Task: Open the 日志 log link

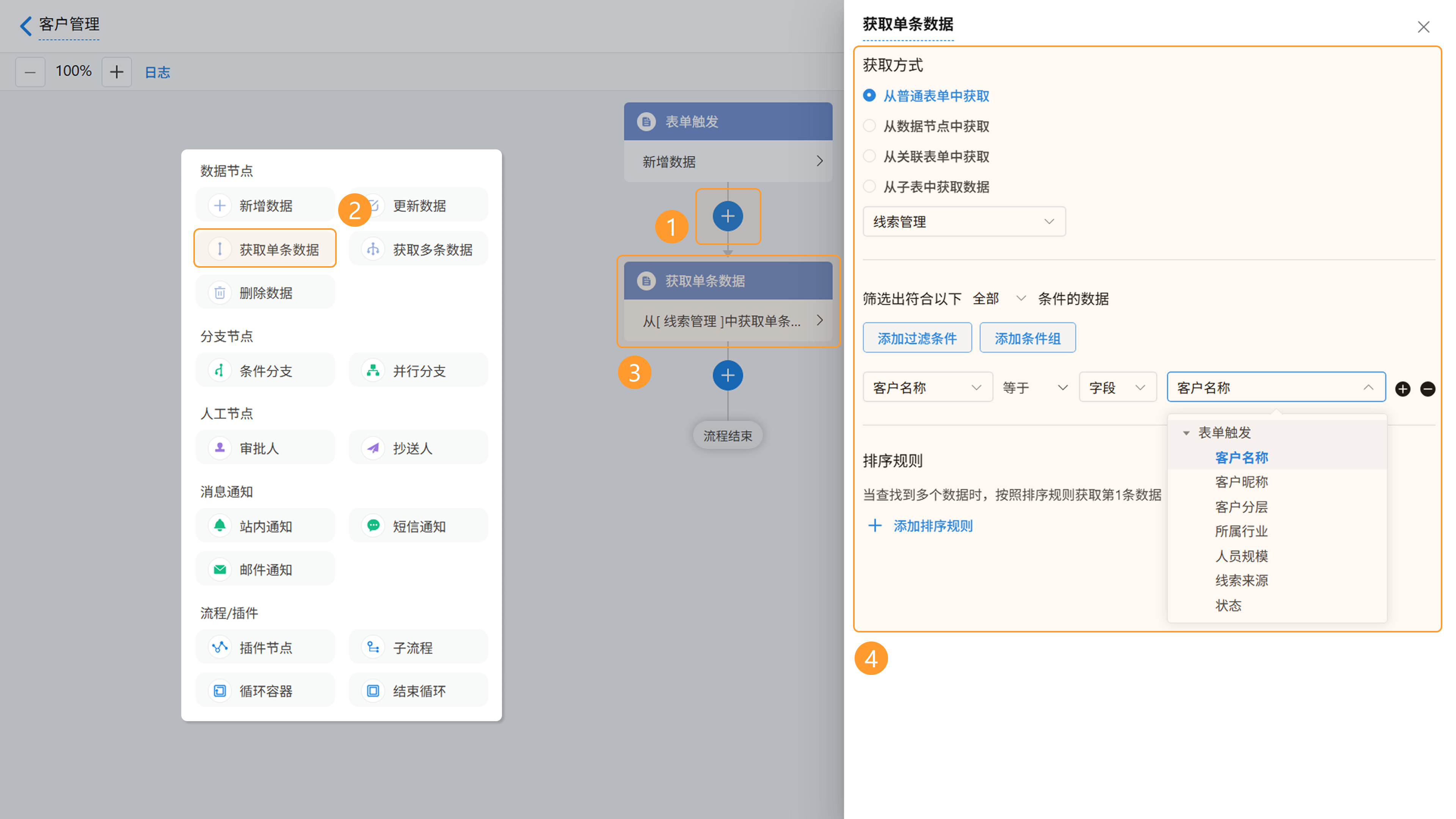Action: (x=157, y=72)
